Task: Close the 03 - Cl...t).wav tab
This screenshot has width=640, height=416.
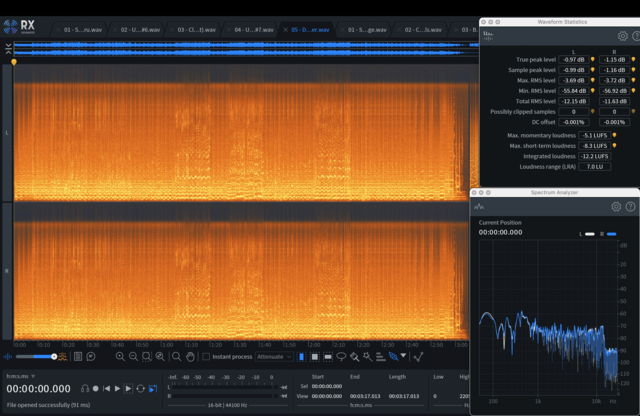Action: tap(171, 30)
